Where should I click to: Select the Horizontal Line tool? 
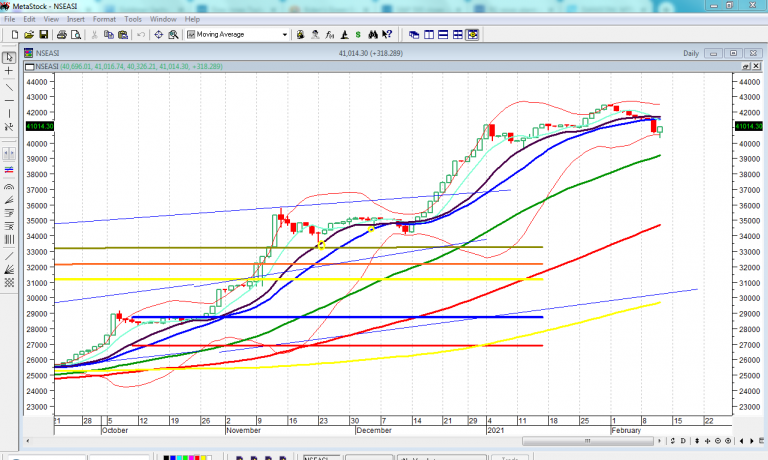pyautogui.click(x=9, y=100)
